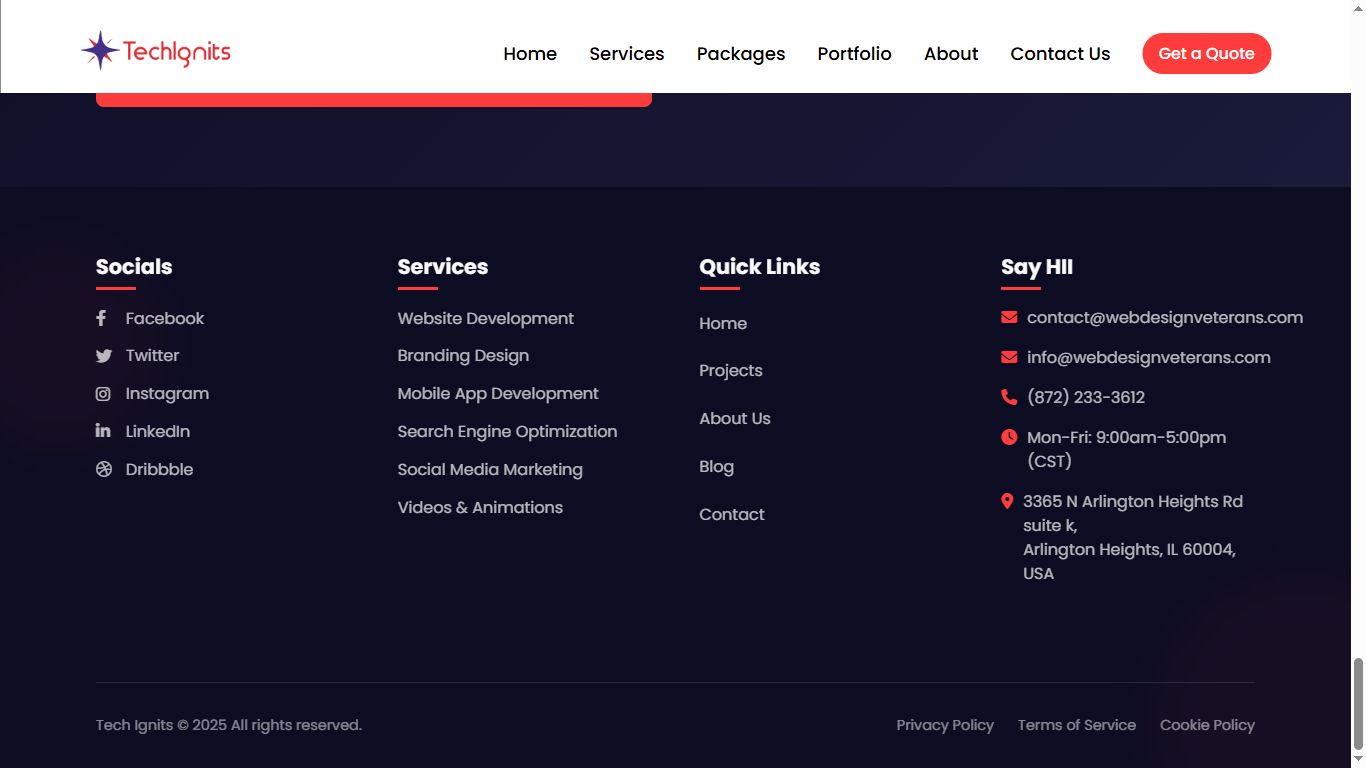Click the Twitter bird icon
Screen dimensions: 1366x768
click(103, 356)
